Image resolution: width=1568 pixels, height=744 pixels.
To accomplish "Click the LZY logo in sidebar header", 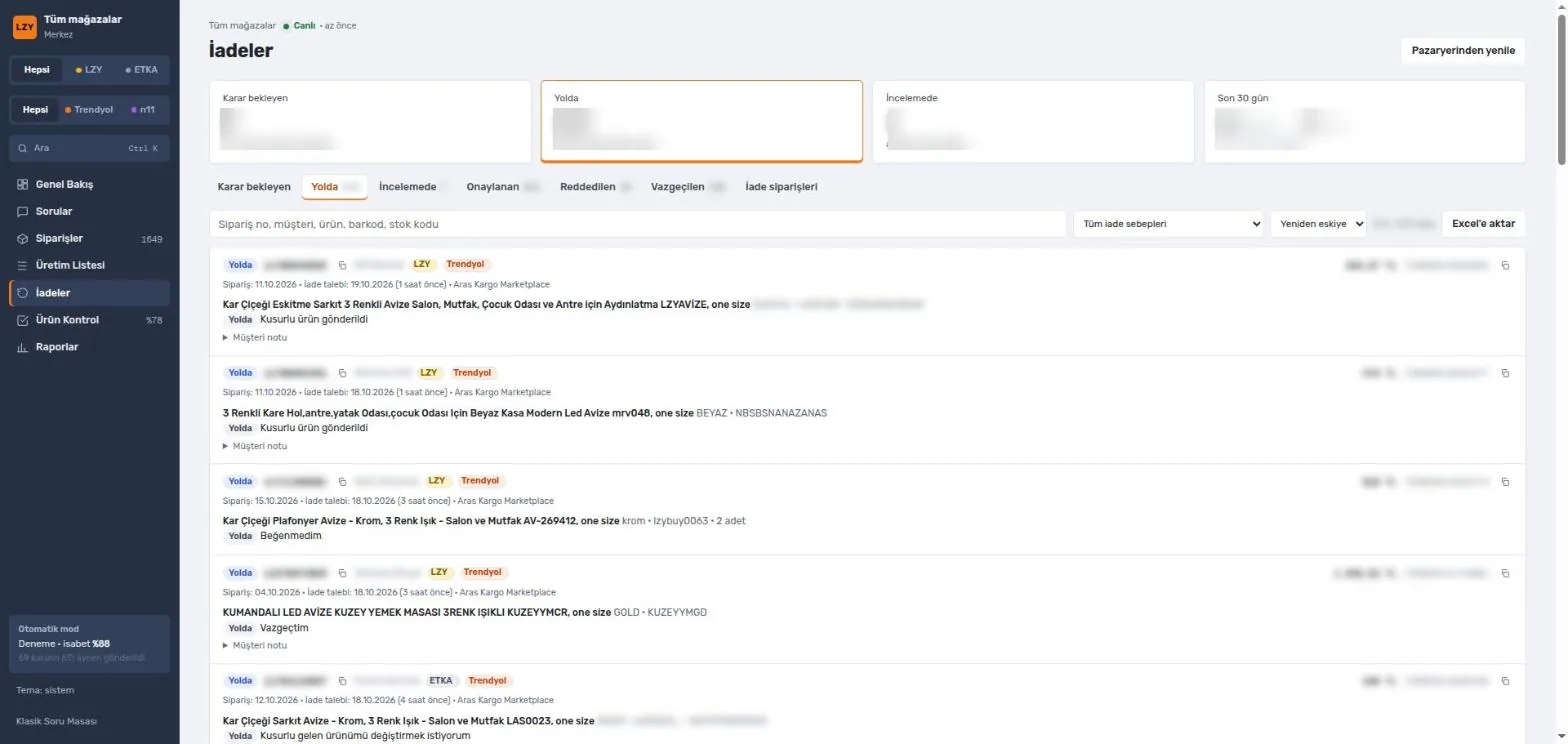I will pyautogui.click(x=24, y=27).
